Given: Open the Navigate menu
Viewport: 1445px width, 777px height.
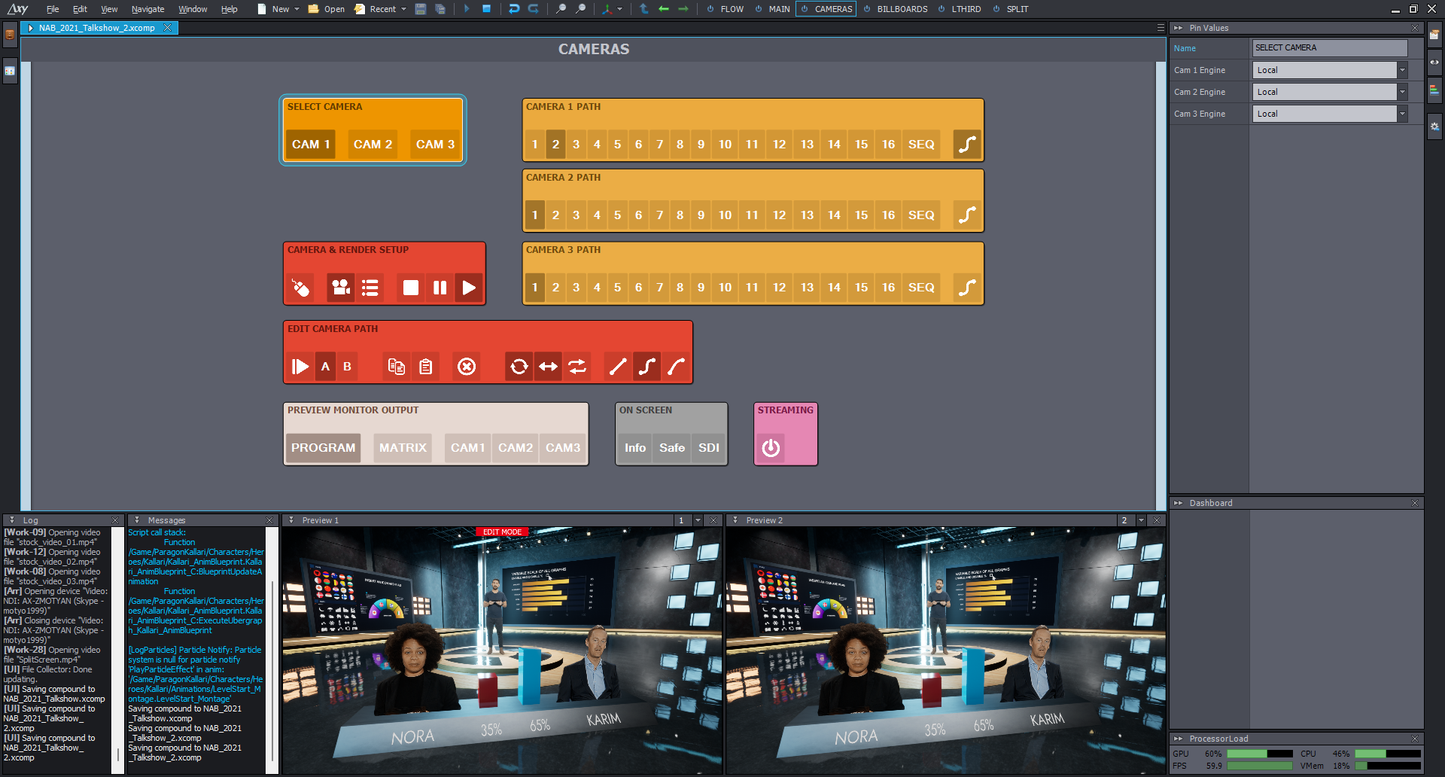Looking at the screenshot, I should tap(148, 9).
